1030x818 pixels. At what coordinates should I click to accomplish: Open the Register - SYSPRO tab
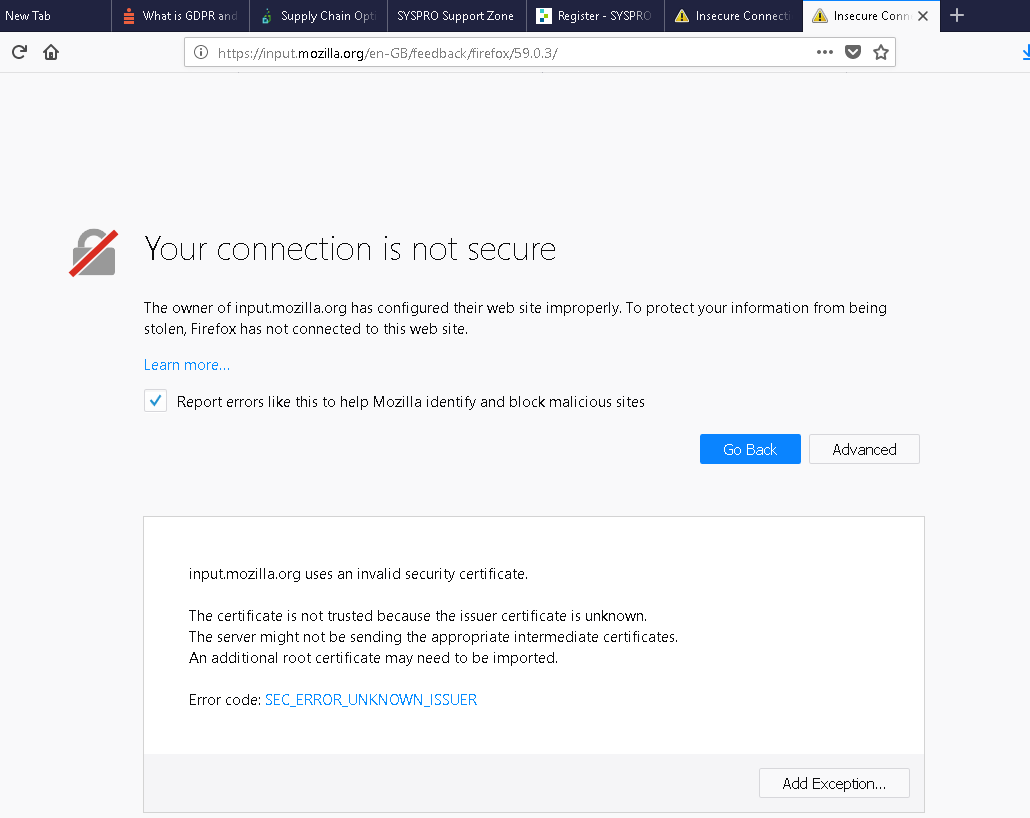(x=594, y=16)
